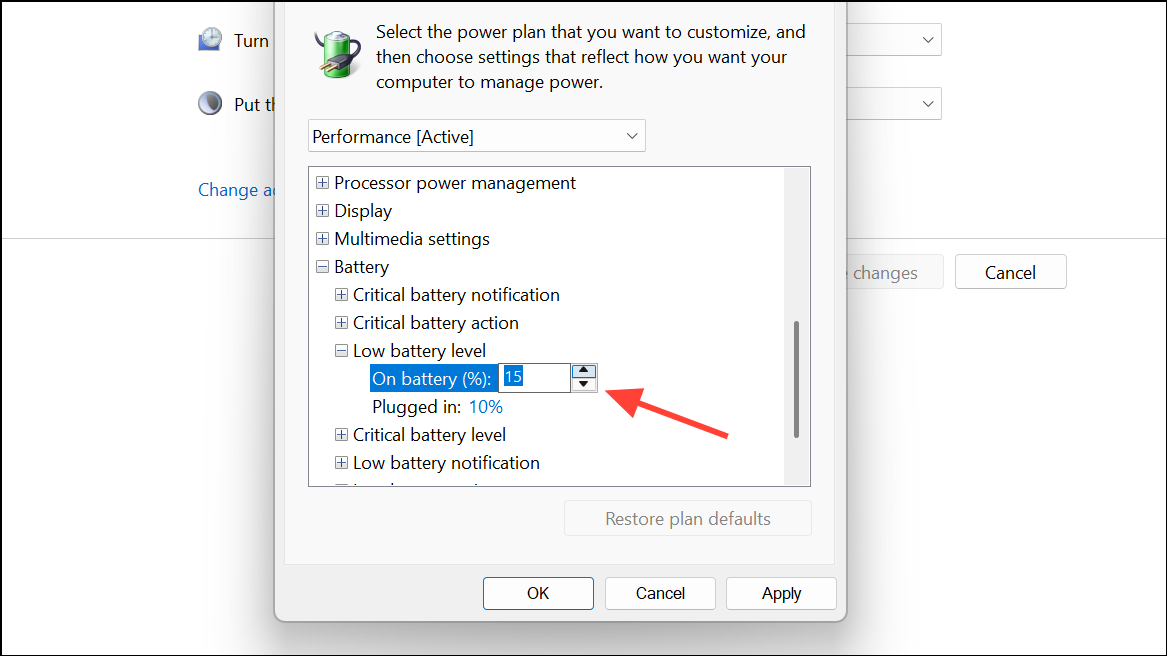
Task: Select Low battery notification tree item
Action: click(447, 463)
